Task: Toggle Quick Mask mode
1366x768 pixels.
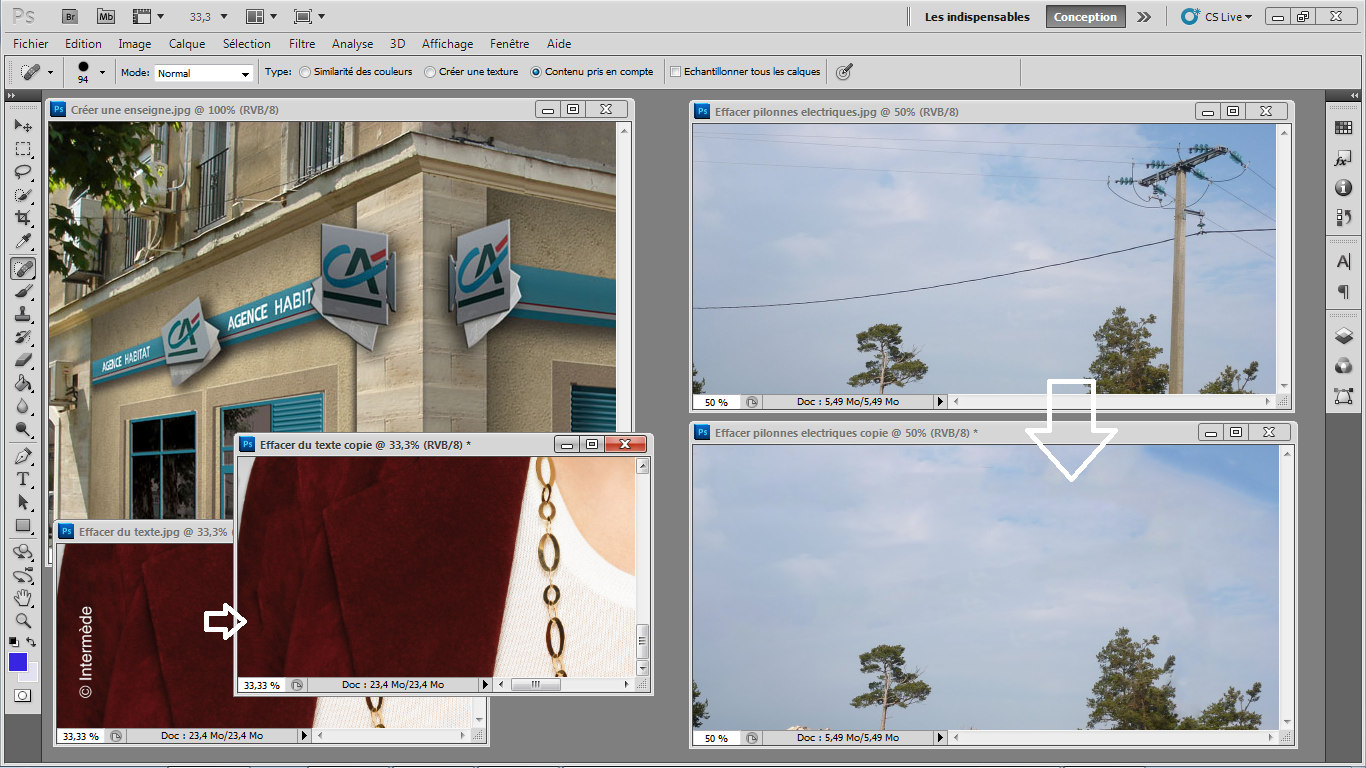Action: [x=23, y=694]
